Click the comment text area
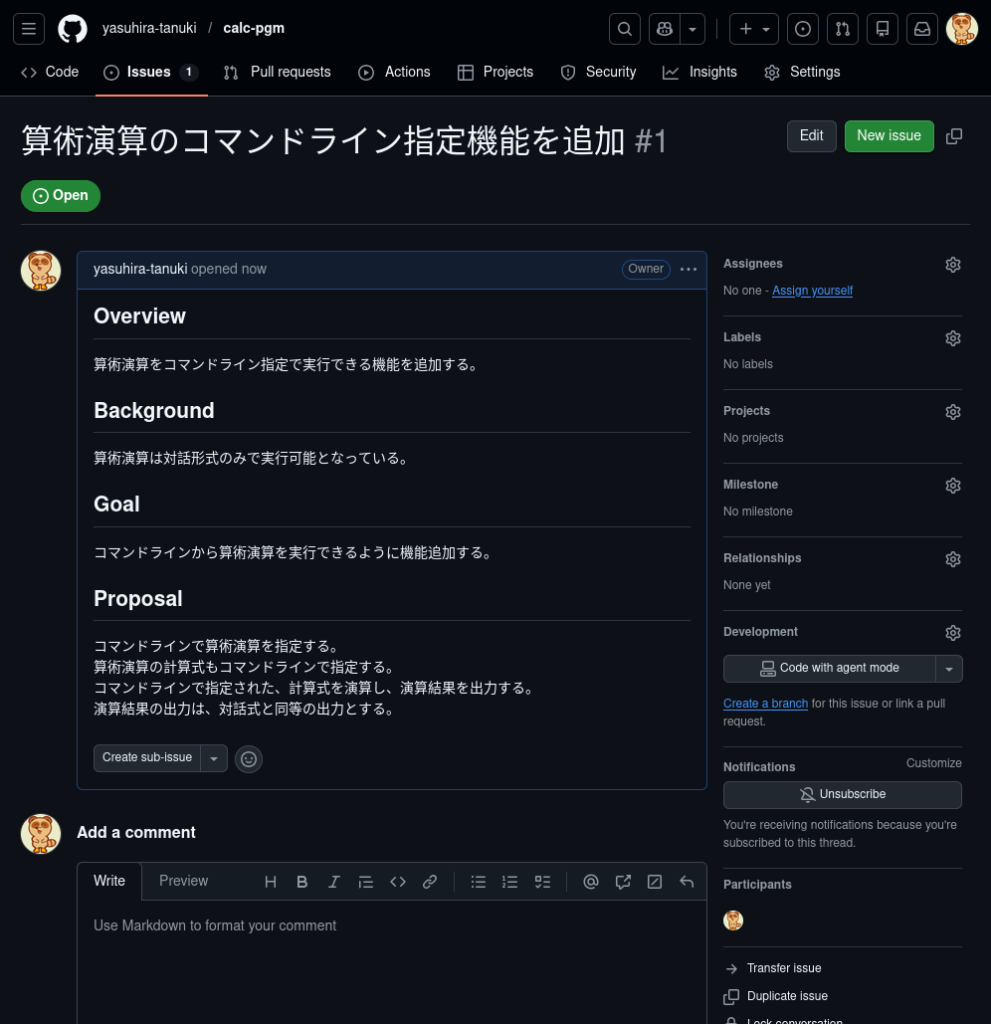The height and width of the screenshot is (1024, 991). 392,960
